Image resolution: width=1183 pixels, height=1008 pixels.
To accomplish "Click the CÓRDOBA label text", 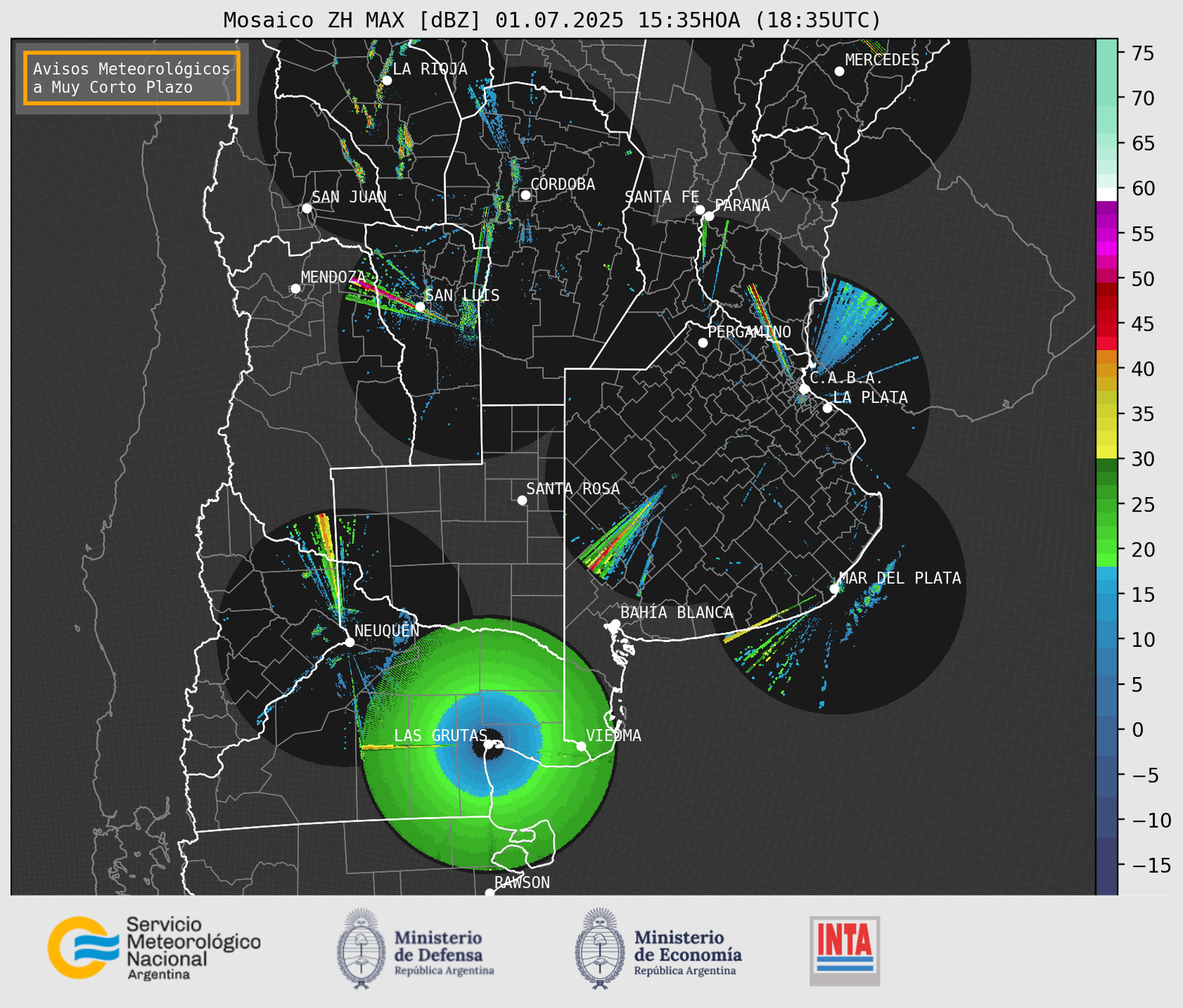I will tap(562, 184).
